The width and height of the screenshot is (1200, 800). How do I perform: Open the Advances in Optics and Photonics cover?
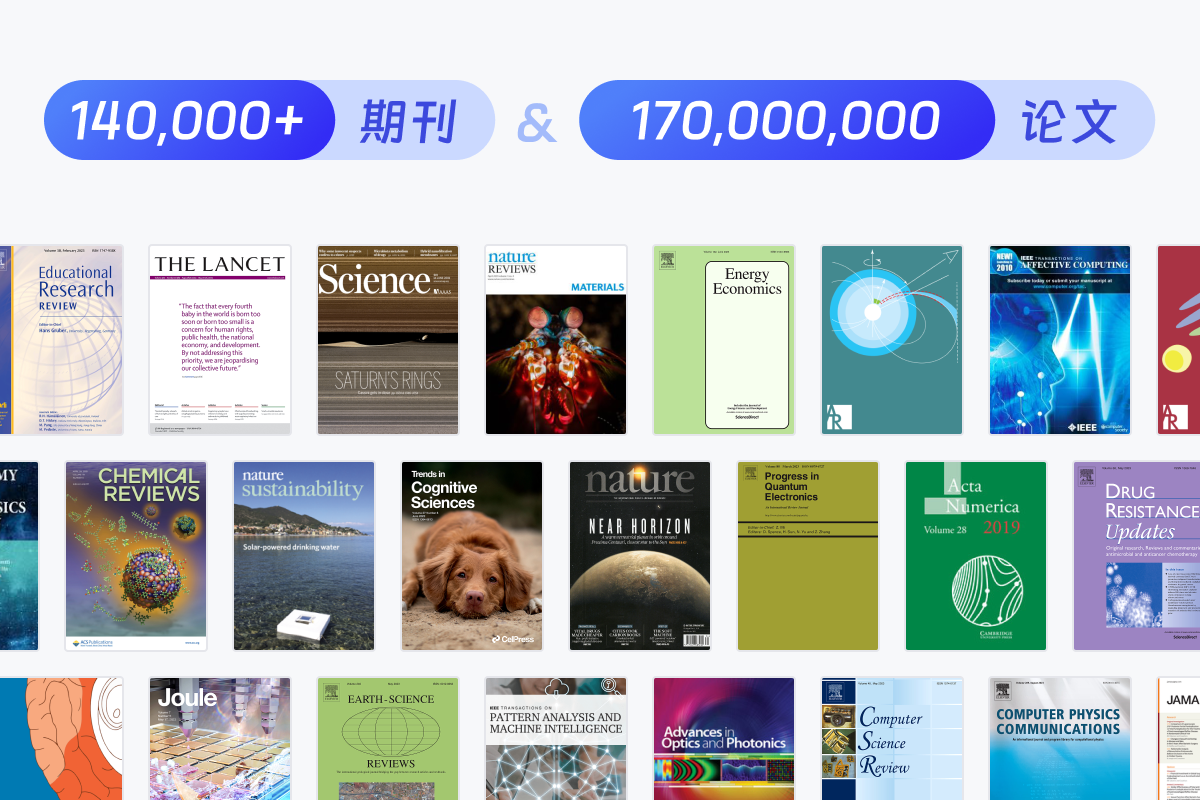point(724,740)
